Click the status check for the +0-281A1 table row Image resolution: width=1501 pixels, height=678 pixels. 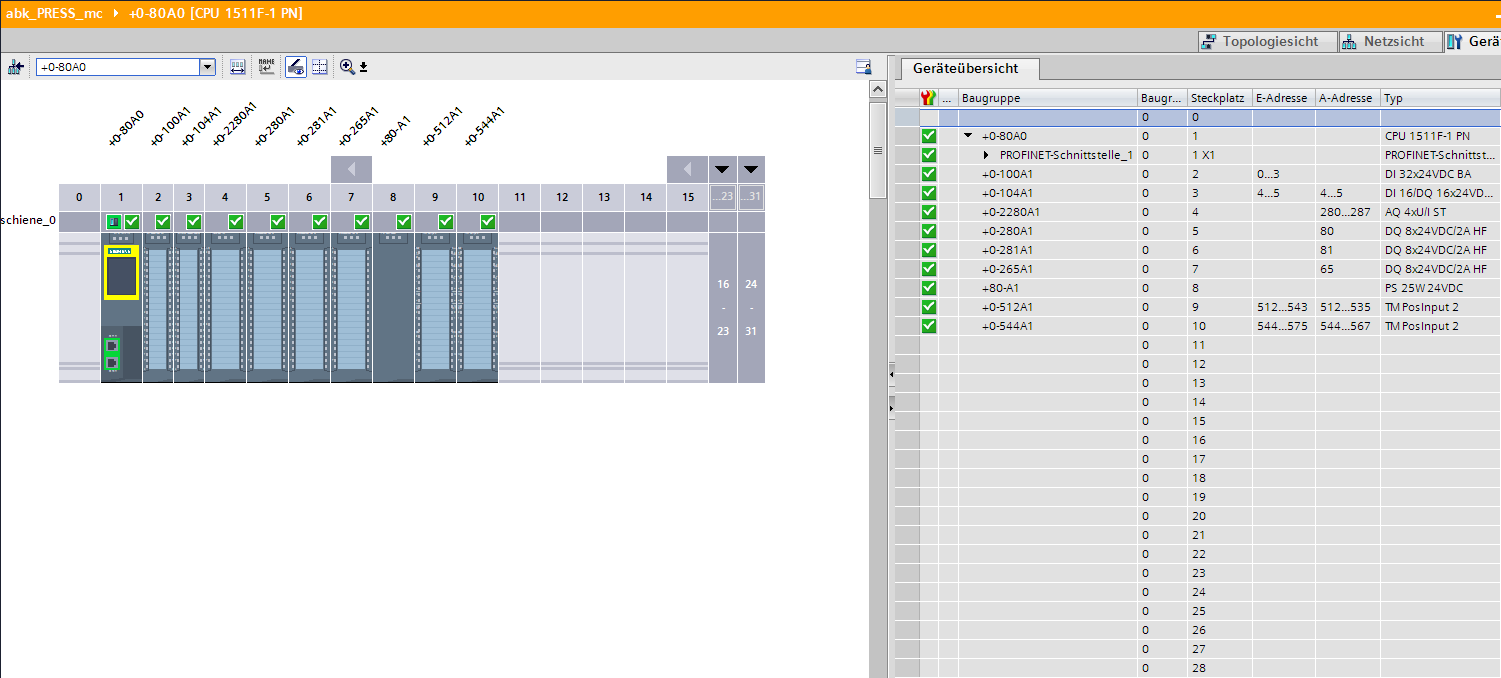(x=929, y=250)
